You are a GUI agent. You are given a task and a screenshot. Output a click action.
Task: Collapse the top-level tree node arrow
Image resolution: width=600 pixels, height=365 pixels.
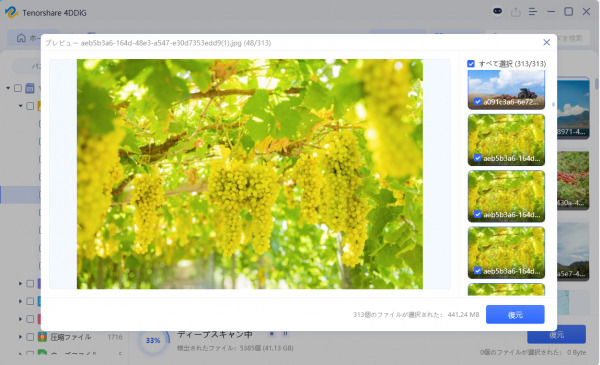[8, 88]
